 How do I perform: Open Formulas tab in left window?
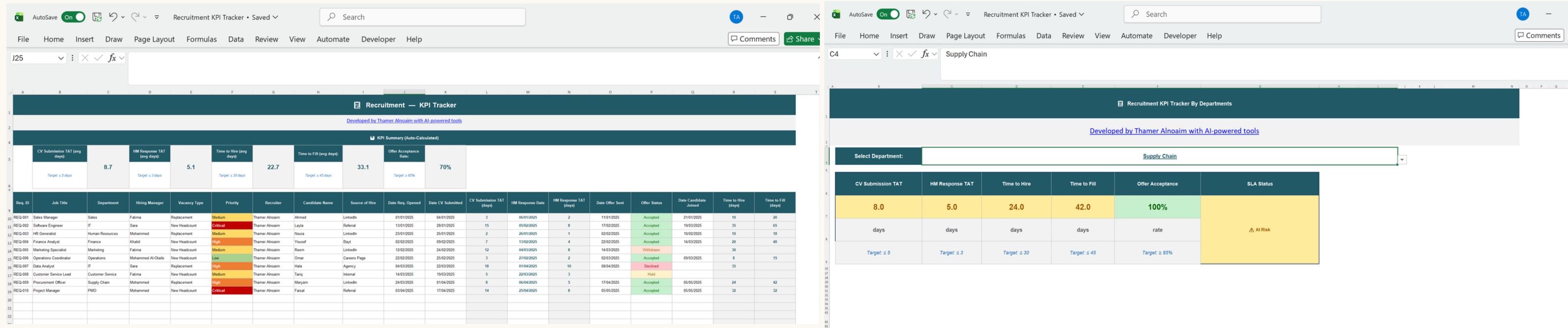[201, 39]
